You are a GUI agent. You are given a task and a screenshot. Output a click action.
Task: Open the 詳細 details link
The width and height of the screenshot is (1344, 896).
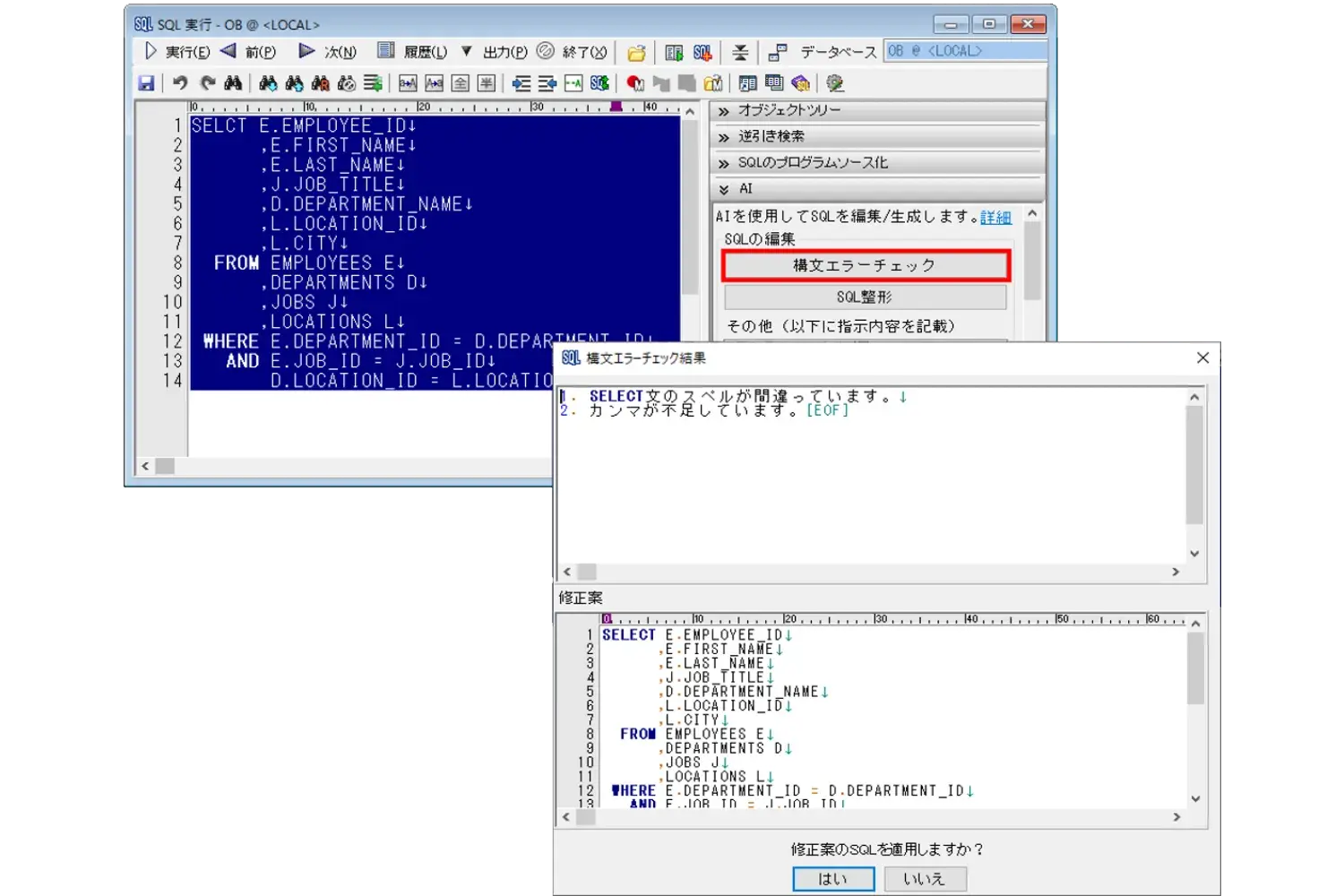[995, 217]
